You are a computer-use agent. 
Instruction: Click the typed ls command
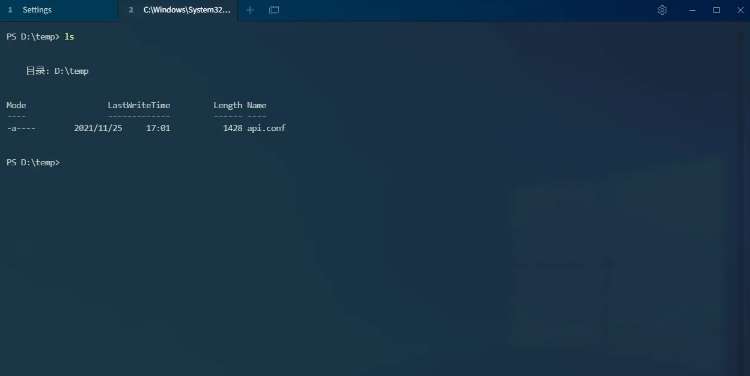click(69, 37)
